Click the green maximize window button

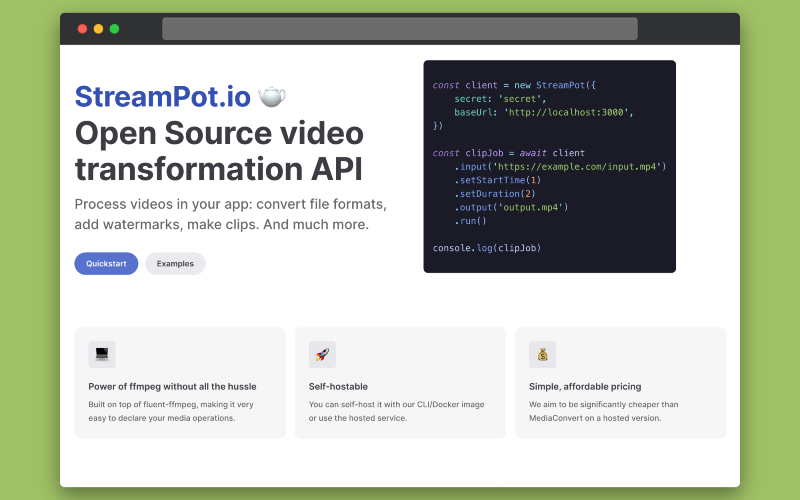(x=115, y=29)
